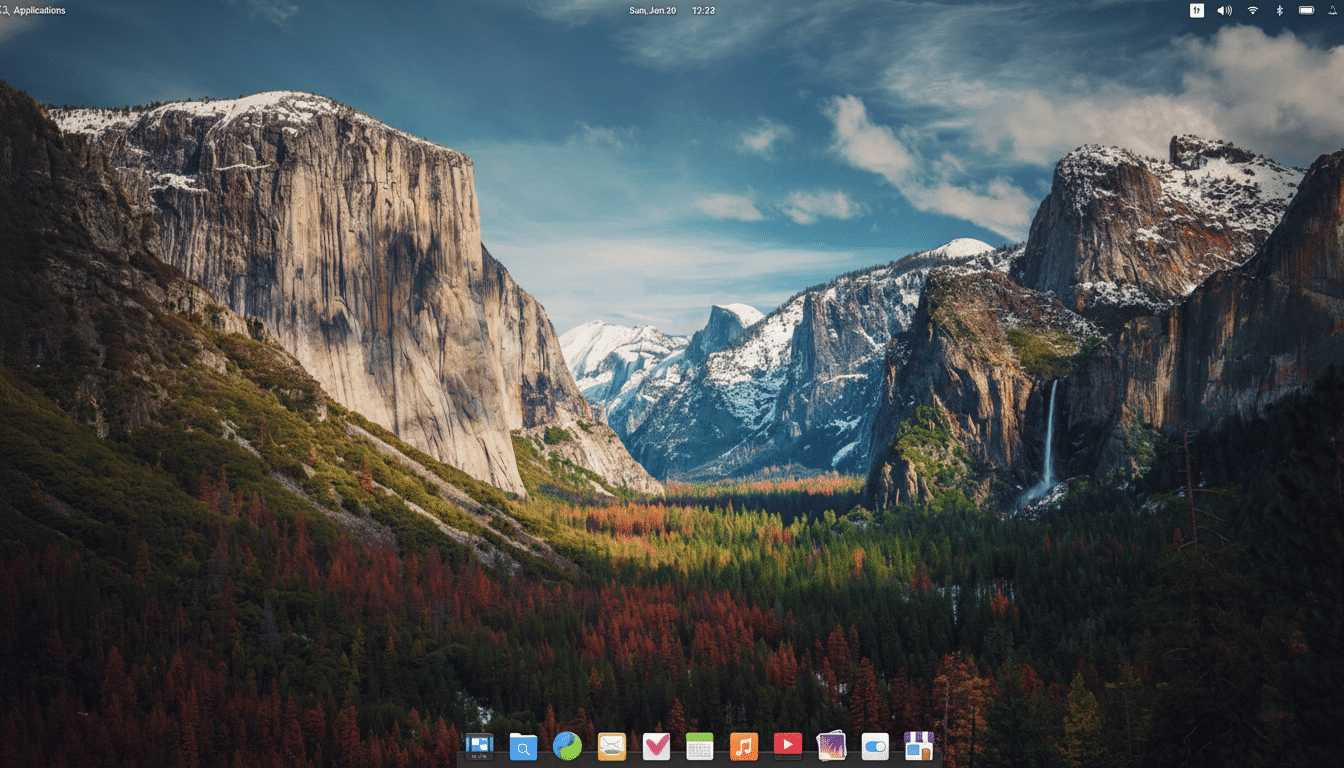Open the multitasking view icon
The image size is (1344, 768).
pos(480,746)
